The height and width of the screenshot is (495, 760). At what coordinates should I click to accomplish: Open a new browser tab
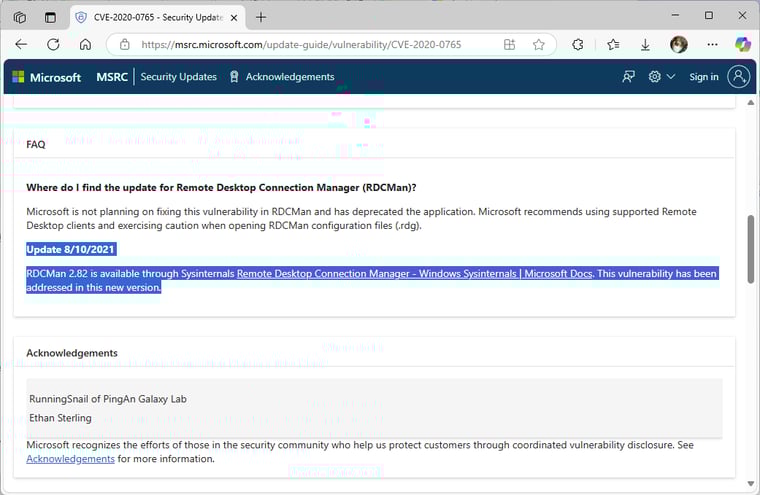[x=261, y=17]
